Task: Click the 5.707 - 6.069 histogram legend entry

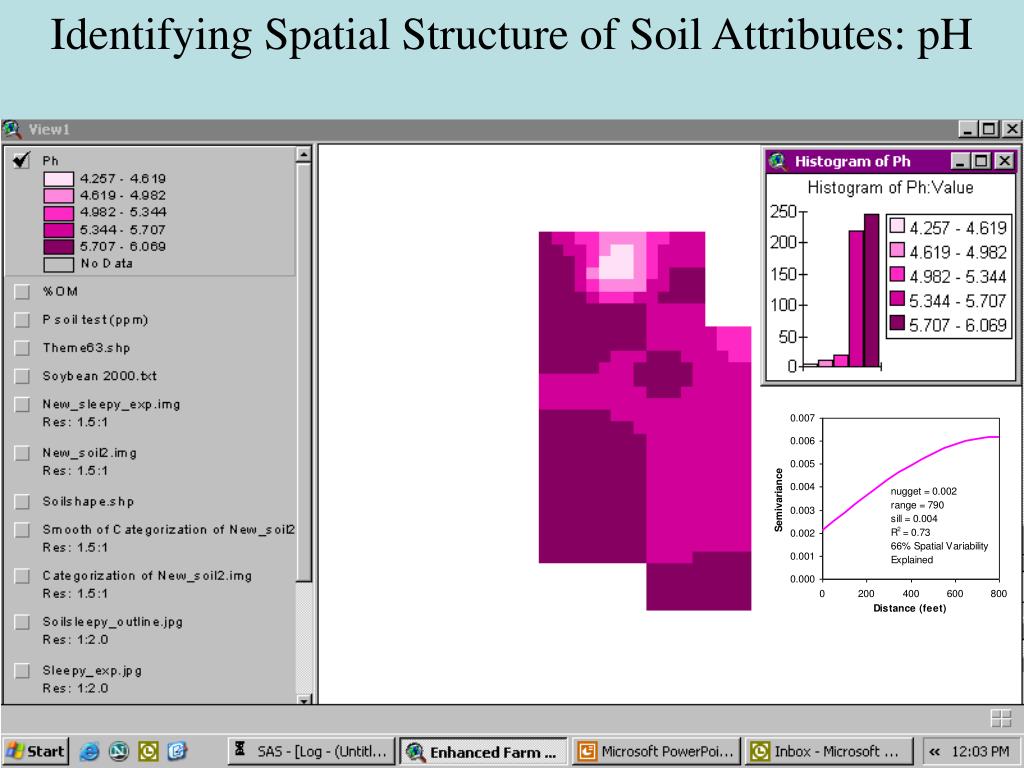Action: coord(948,325)
